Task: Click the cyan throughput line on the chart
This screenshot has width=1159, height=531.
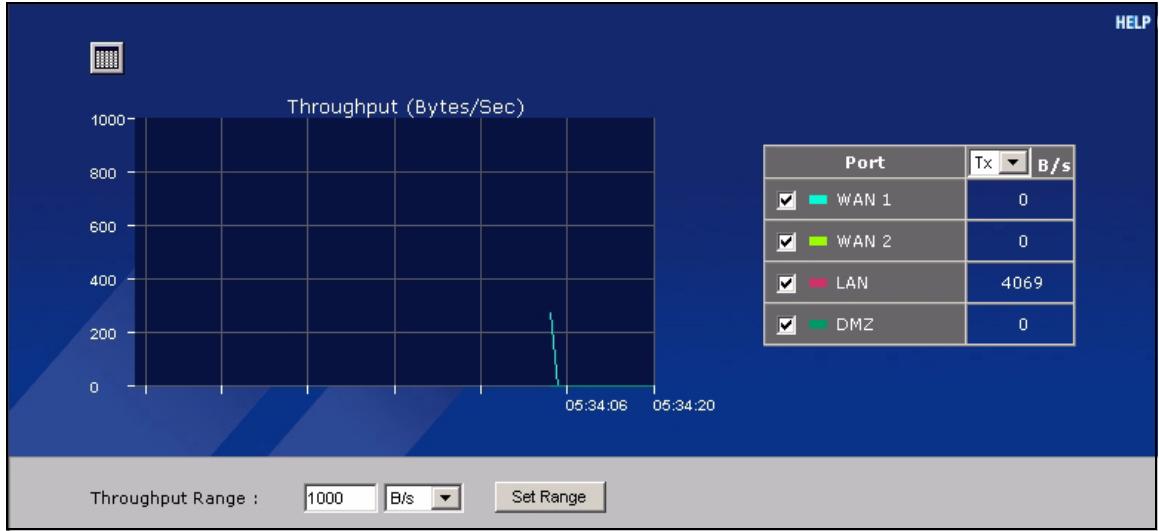Action: pyautogui.click(x=554, y=348)
